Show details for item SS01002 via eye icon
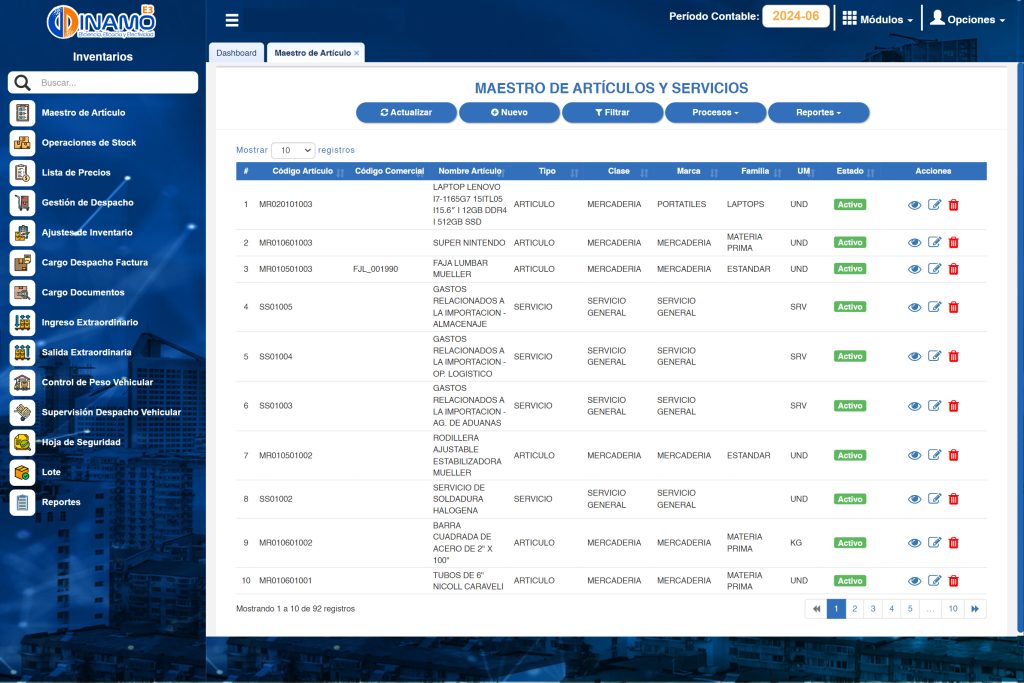Image resolution: width=1024 pixels, height=683 pixels. point(914,499)
